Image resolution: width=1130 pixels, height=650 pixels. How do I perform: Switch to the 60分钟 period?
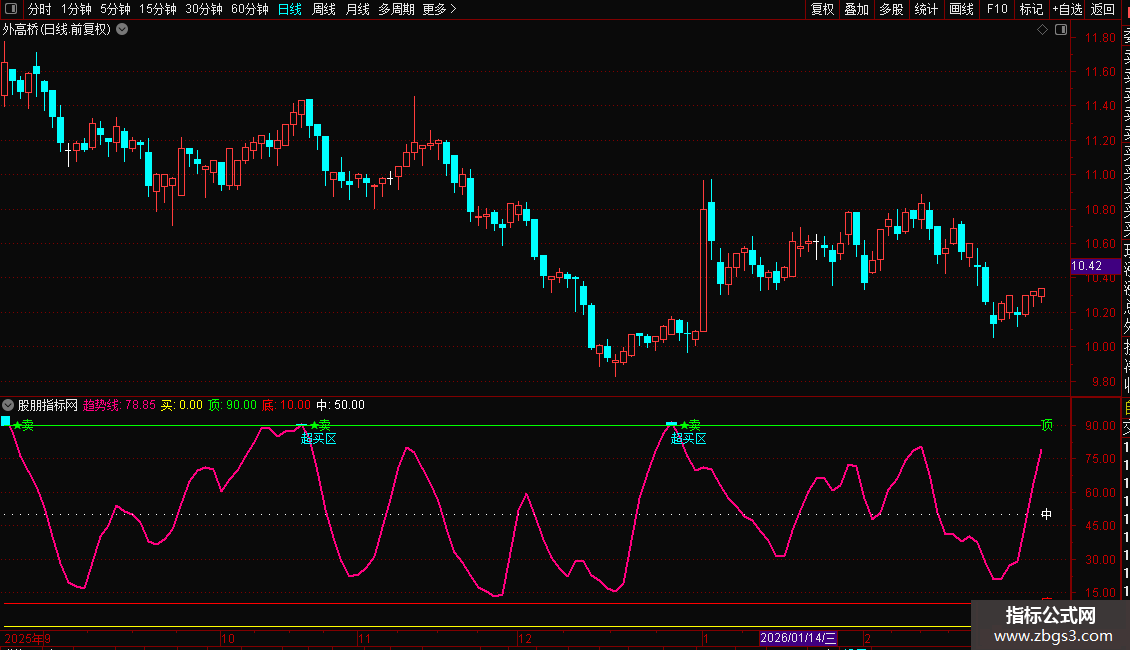click(x=250, y=9)
